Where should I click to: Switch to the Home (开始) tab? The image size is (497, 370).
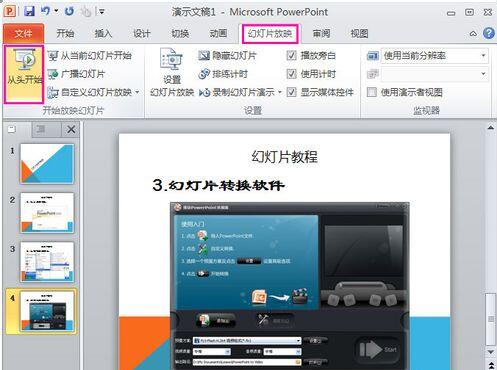(65, 33)
